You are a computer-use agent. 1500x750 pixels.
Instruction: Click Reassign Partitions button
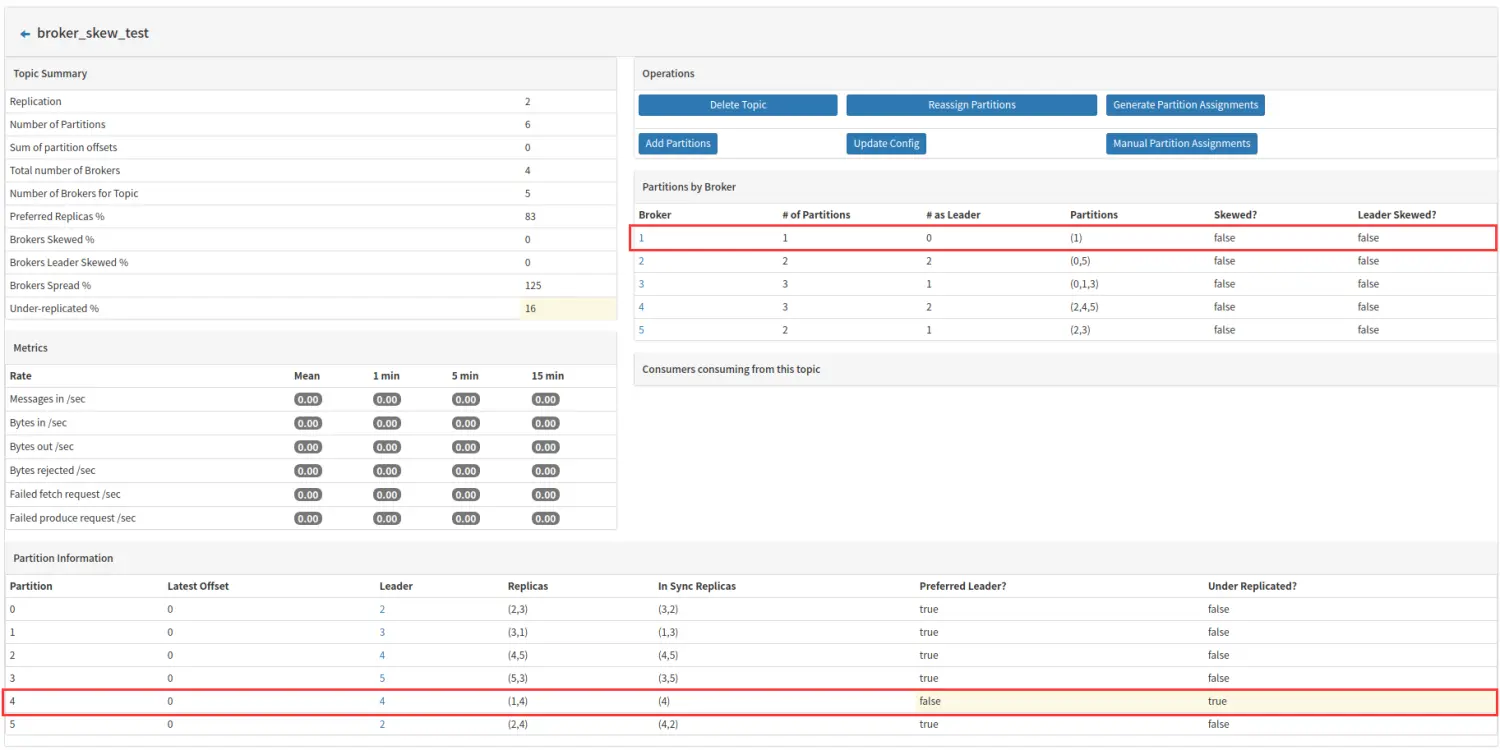(971, 105)
